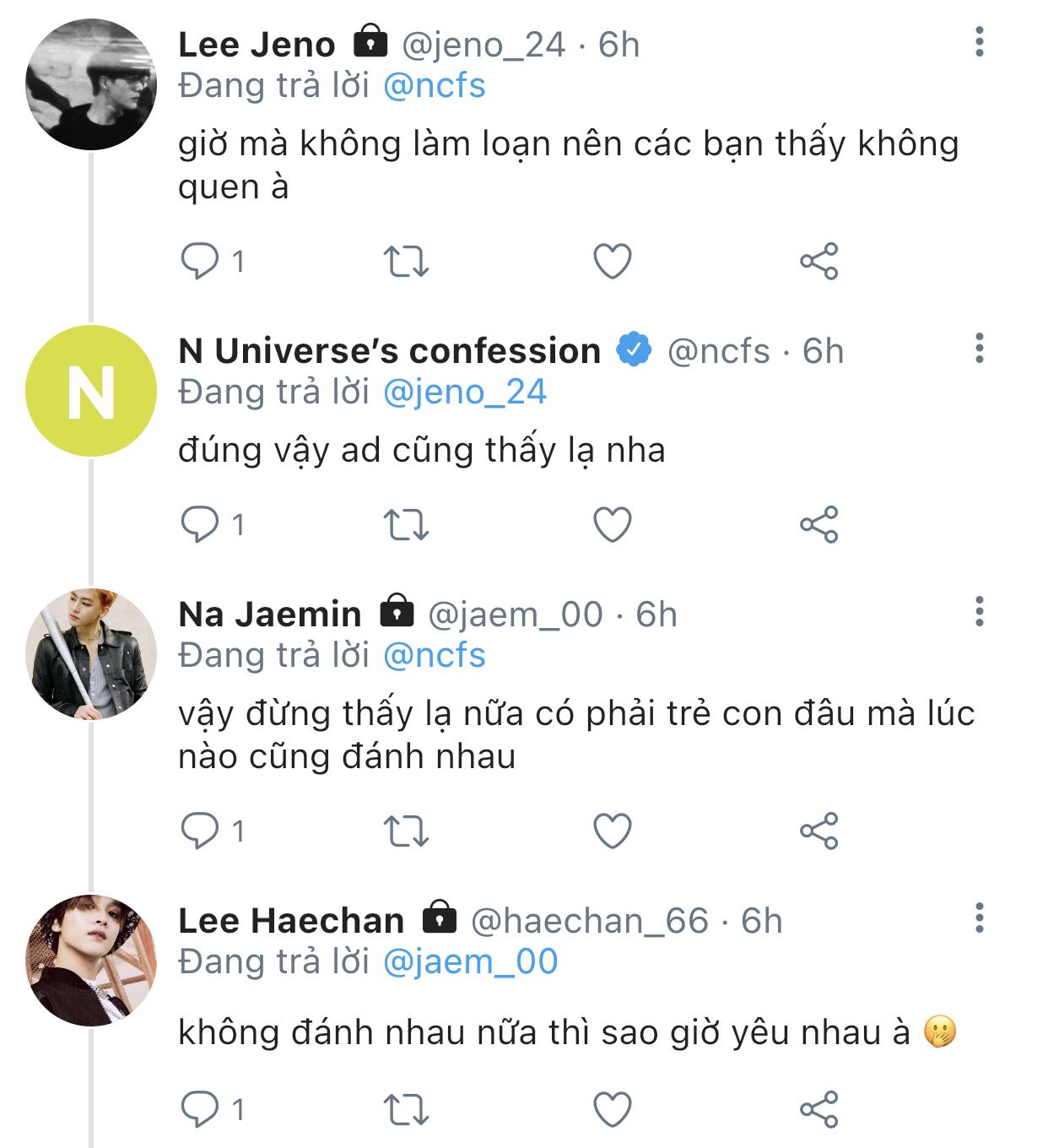Share N Universe's confession tweet

pos(818,525)
